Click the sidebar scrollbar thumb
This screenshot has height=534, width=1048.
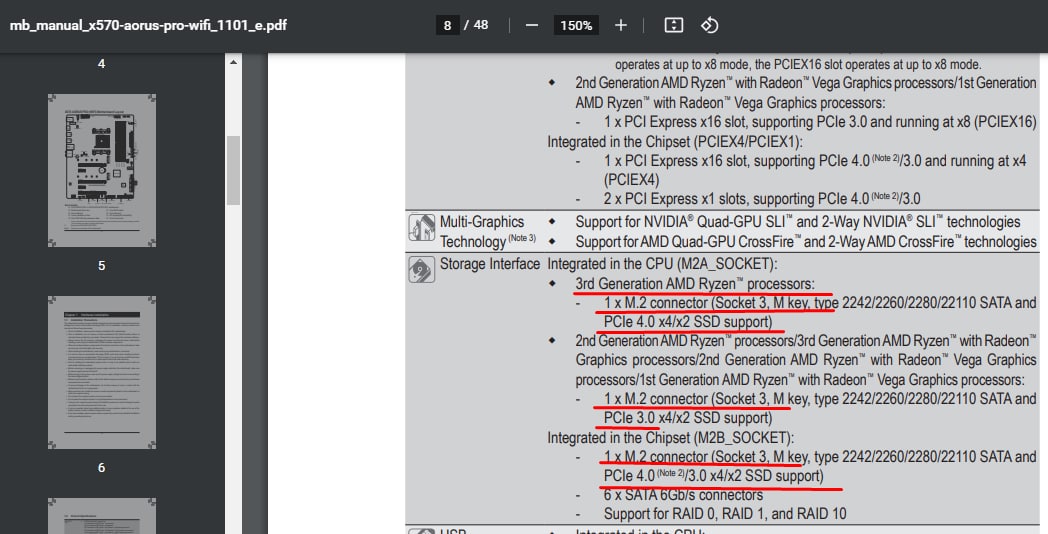pyautogui.click(x=233, y=170)
